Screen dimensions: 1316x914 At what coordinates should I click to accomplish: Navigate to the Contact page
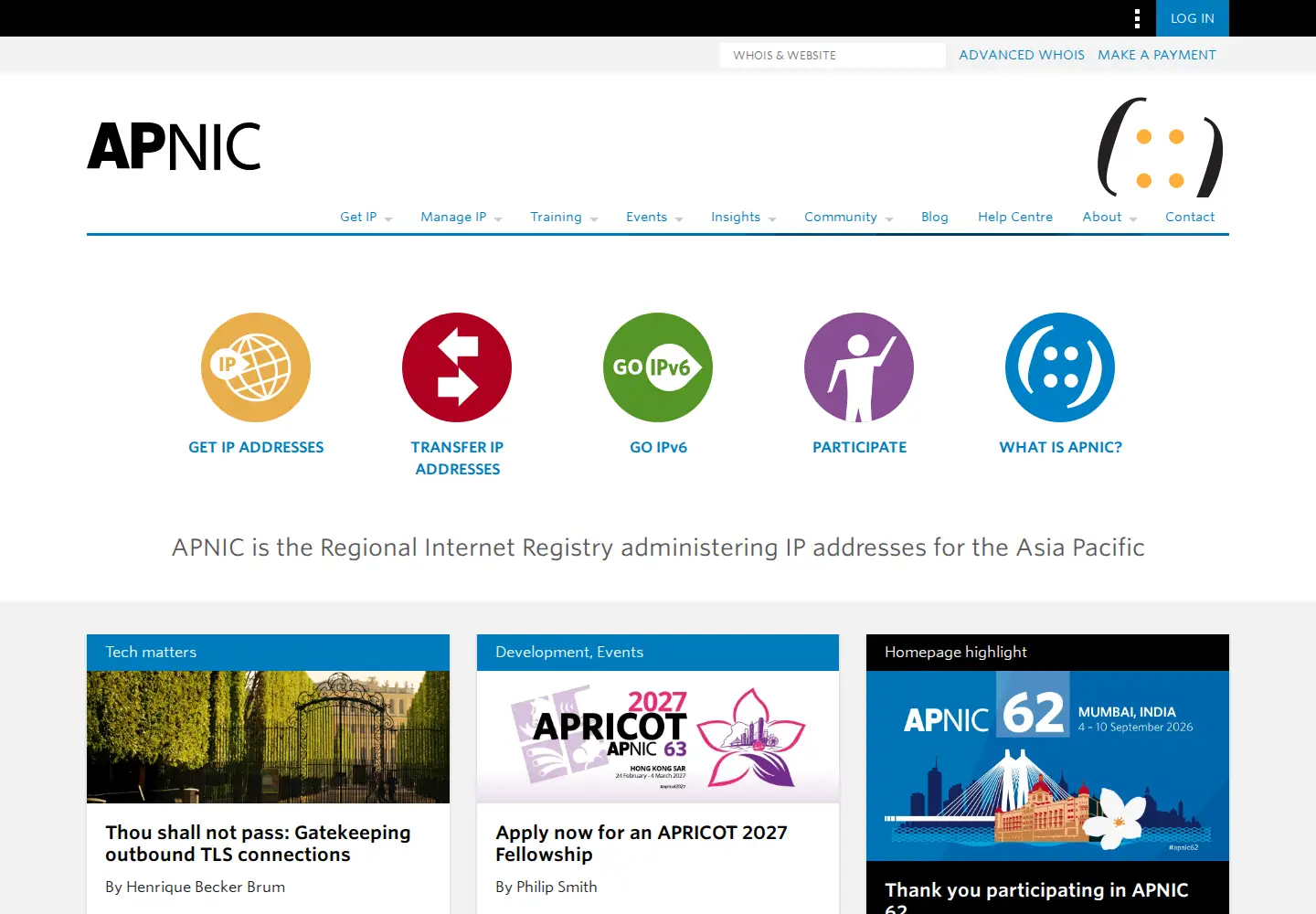point(1190,217)
